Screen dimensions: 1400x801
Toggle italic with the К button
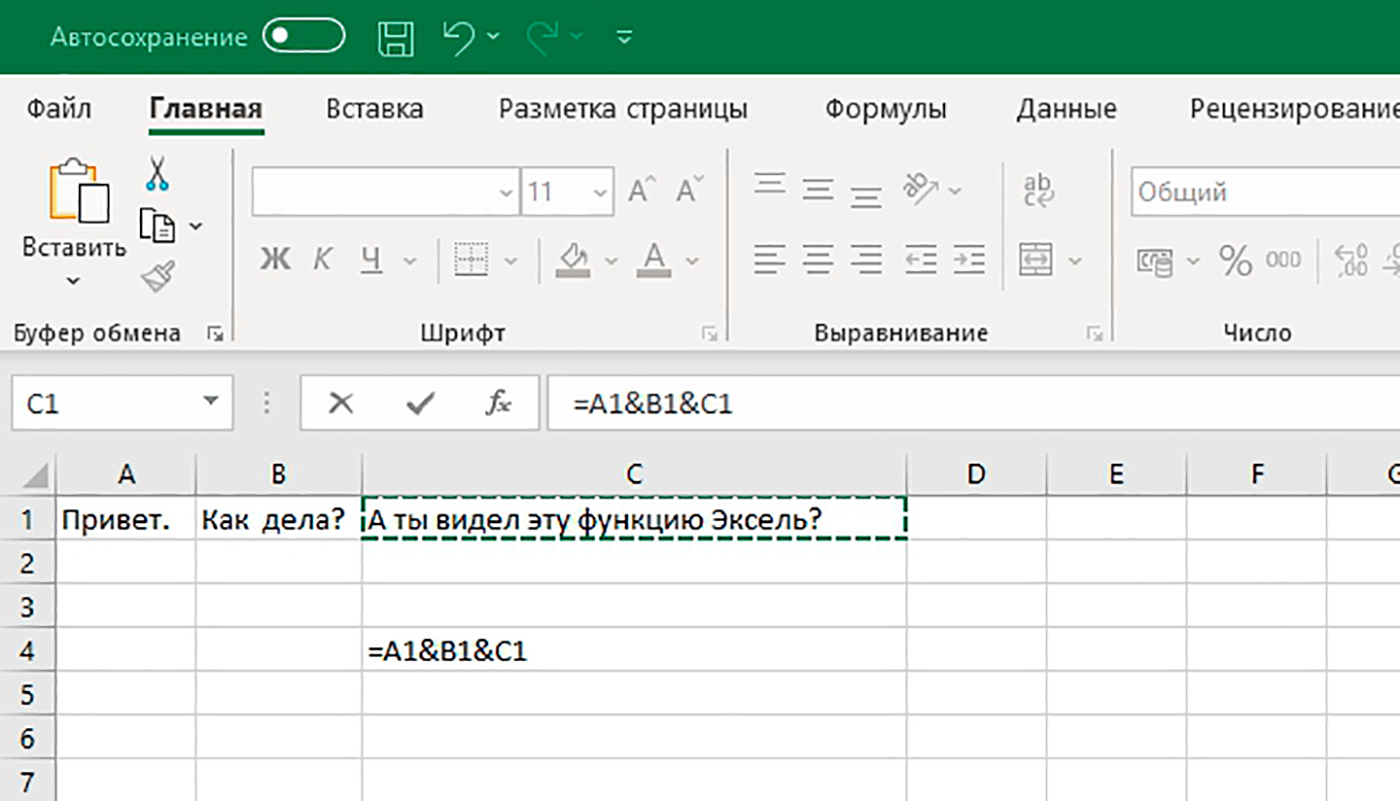pyautogui.click(x=322, y=260)
